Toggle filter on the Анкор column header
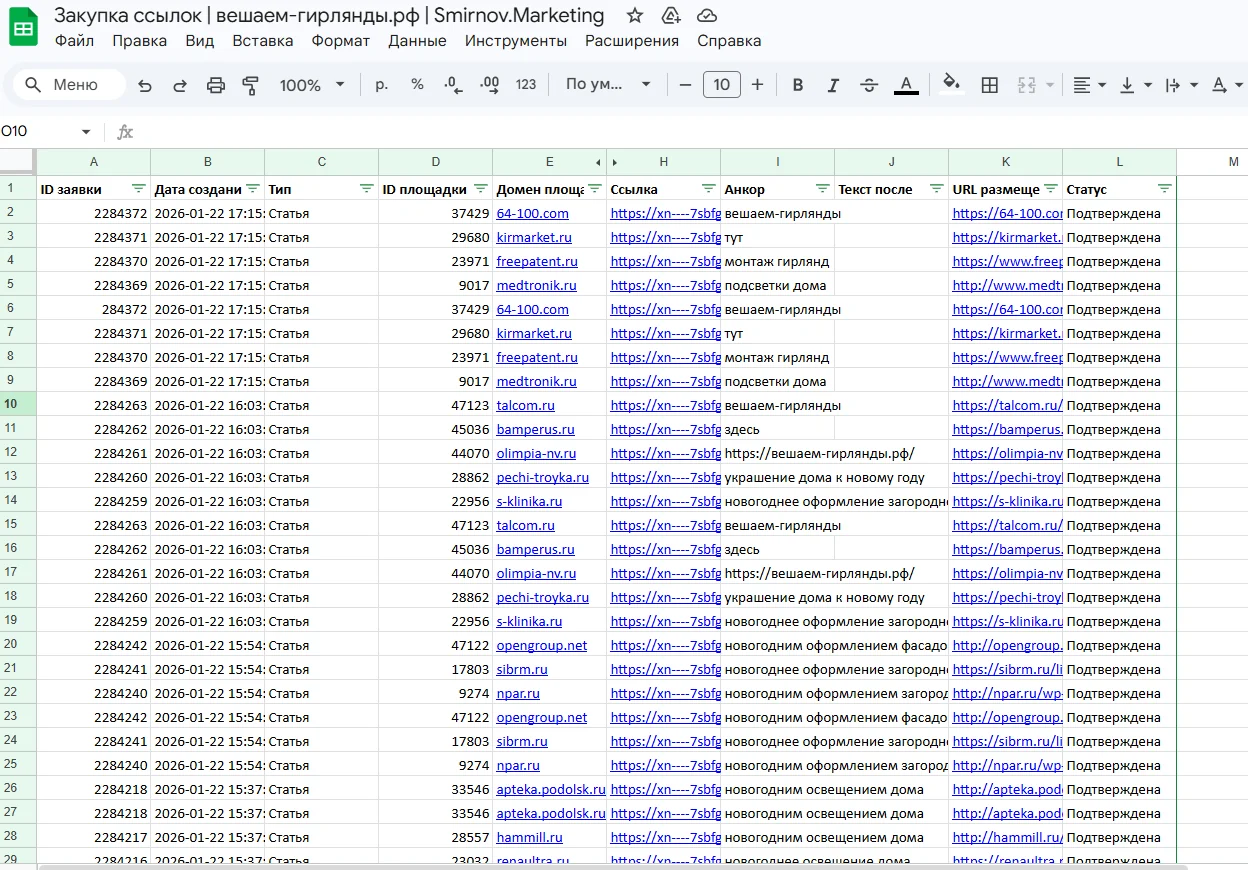The height and width of the screenshot is (870, 1248). (x=822, y=188)
